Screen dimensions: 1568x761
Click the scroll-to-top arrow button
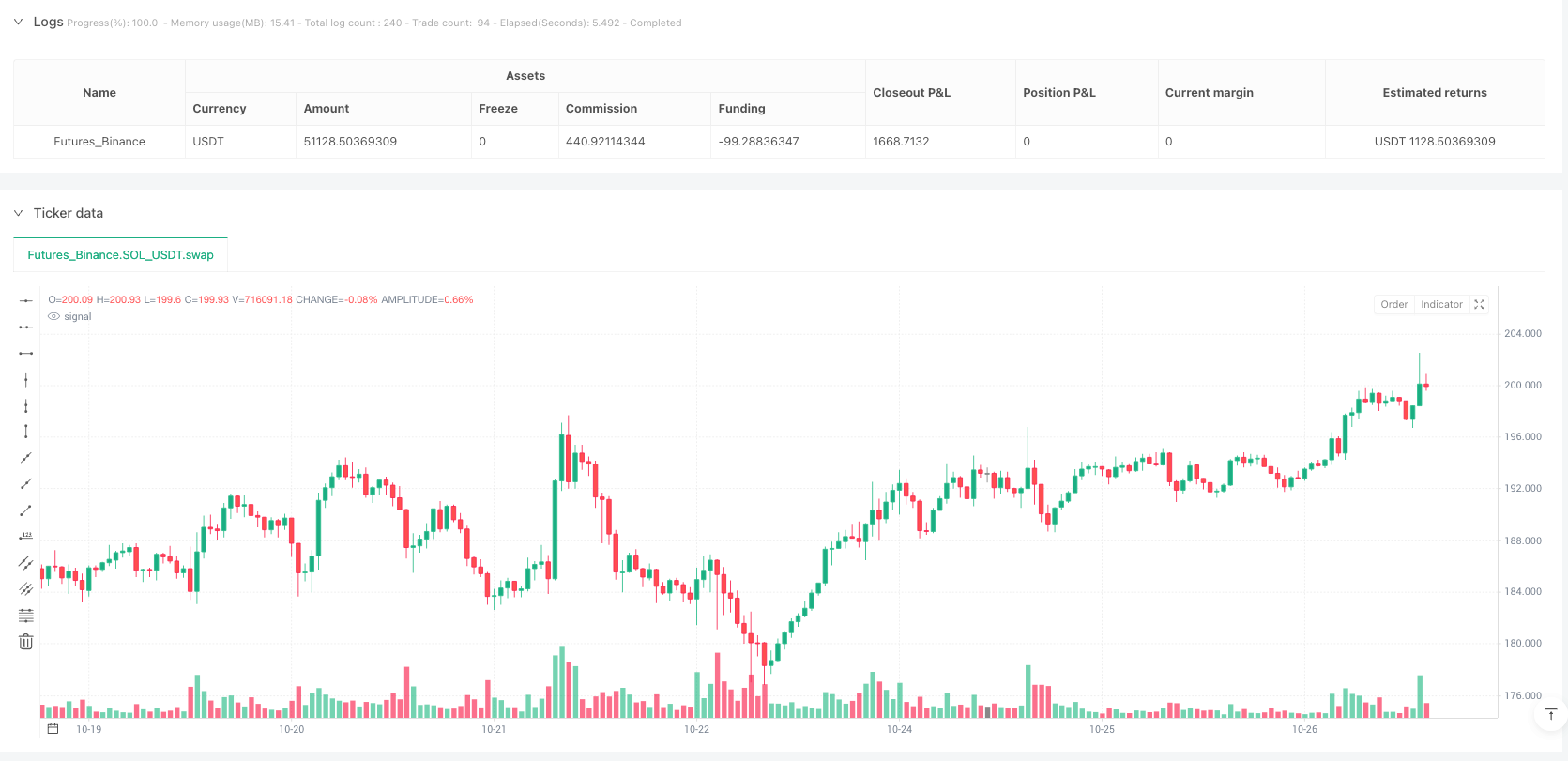(x=1550, y=714)
